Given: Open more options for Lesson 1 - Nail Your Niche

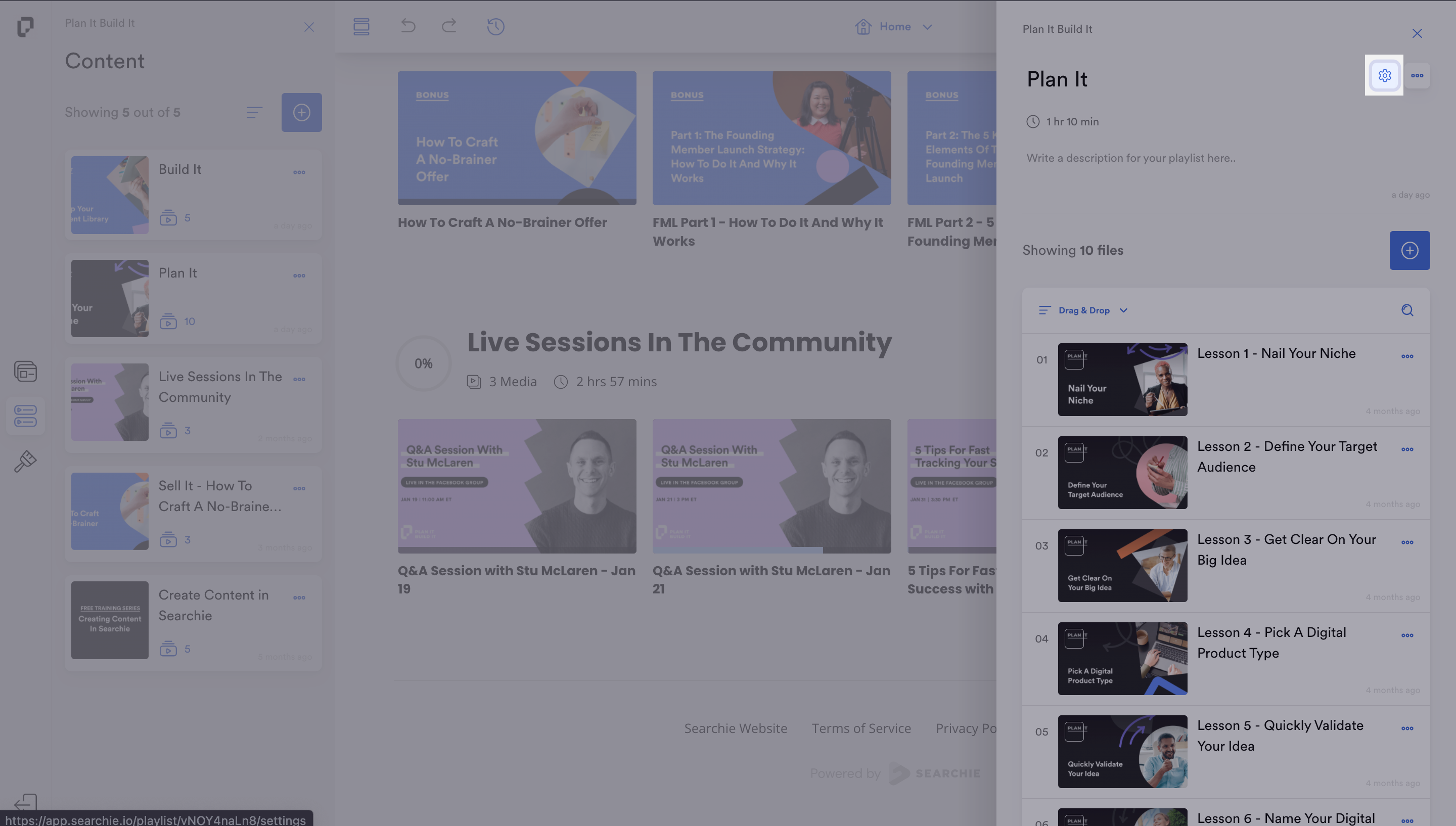Looking at the screenshot, I should point(1407,356).
